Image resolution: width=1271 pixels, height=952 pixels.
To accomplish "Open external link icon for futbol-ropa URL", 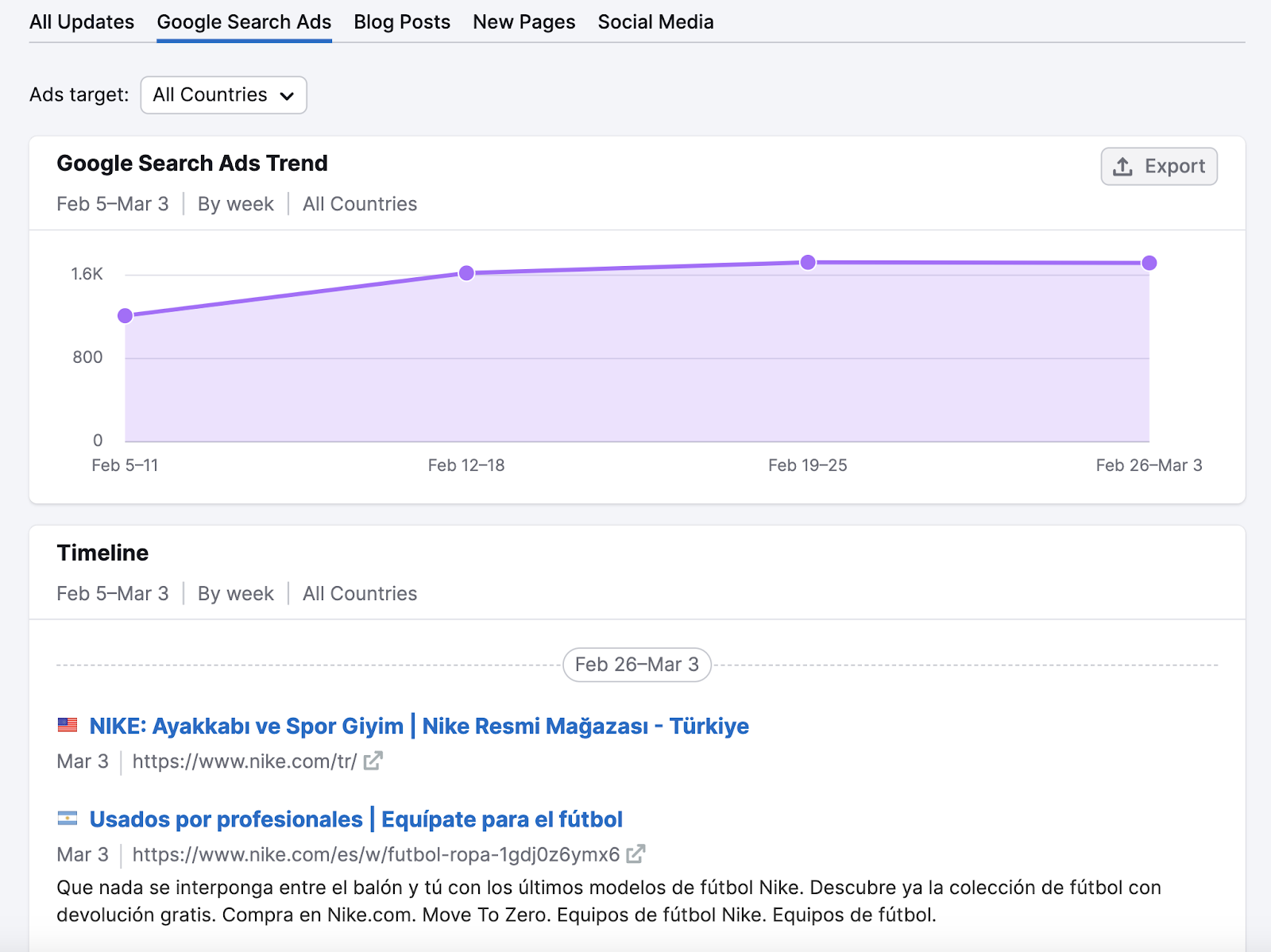I will [x=635, y=854].
